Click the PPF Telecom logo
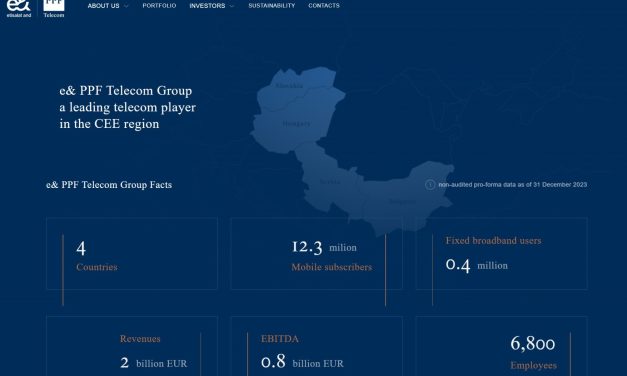627x376 pixels. click(54, 8)
